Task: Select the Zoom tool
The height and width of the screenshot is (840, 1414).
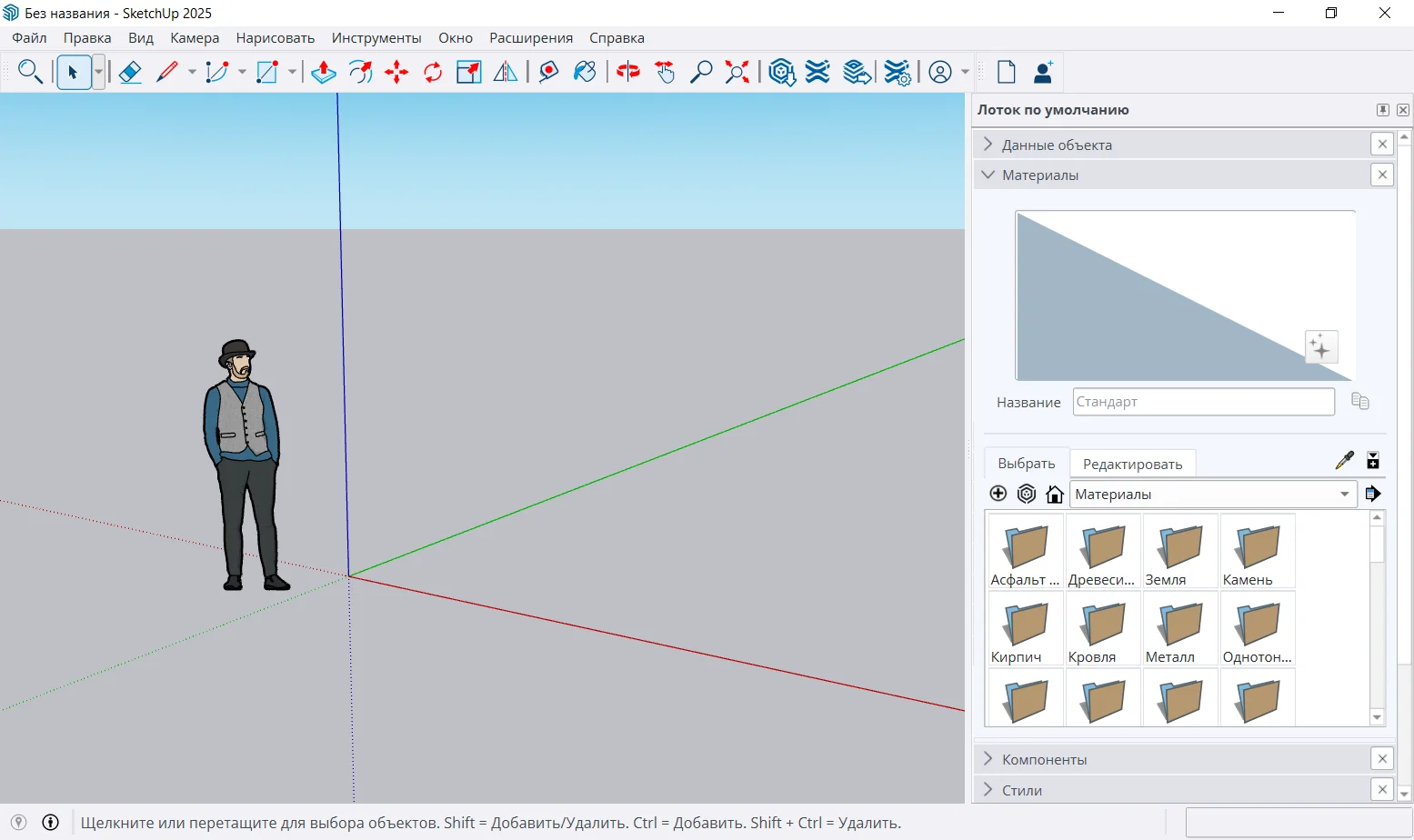Action: point(701,72)
